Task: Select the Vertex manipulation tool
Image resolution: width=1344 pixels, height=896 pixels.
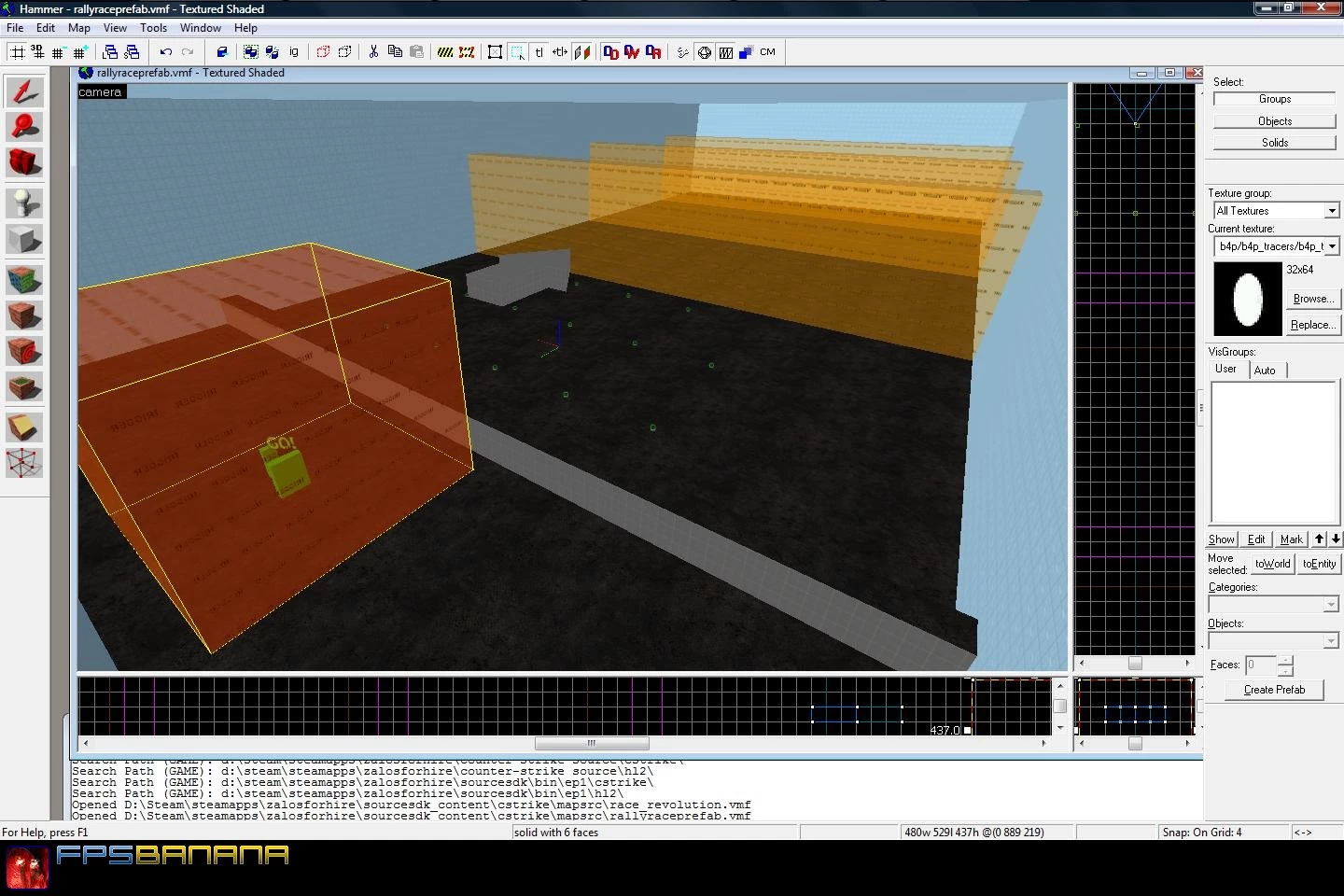Action: (x=25, y=464)
